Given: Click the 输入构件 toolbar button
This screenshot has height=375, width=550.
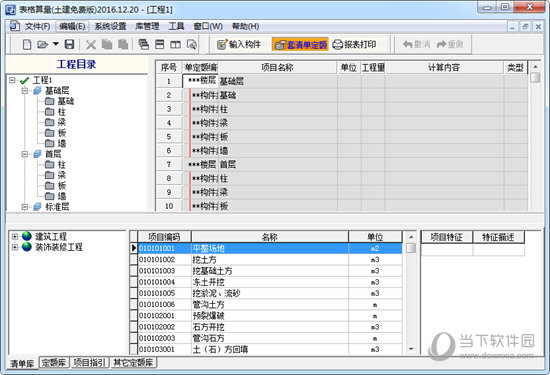Looking at the screenshot, I should tap(239, 45).
